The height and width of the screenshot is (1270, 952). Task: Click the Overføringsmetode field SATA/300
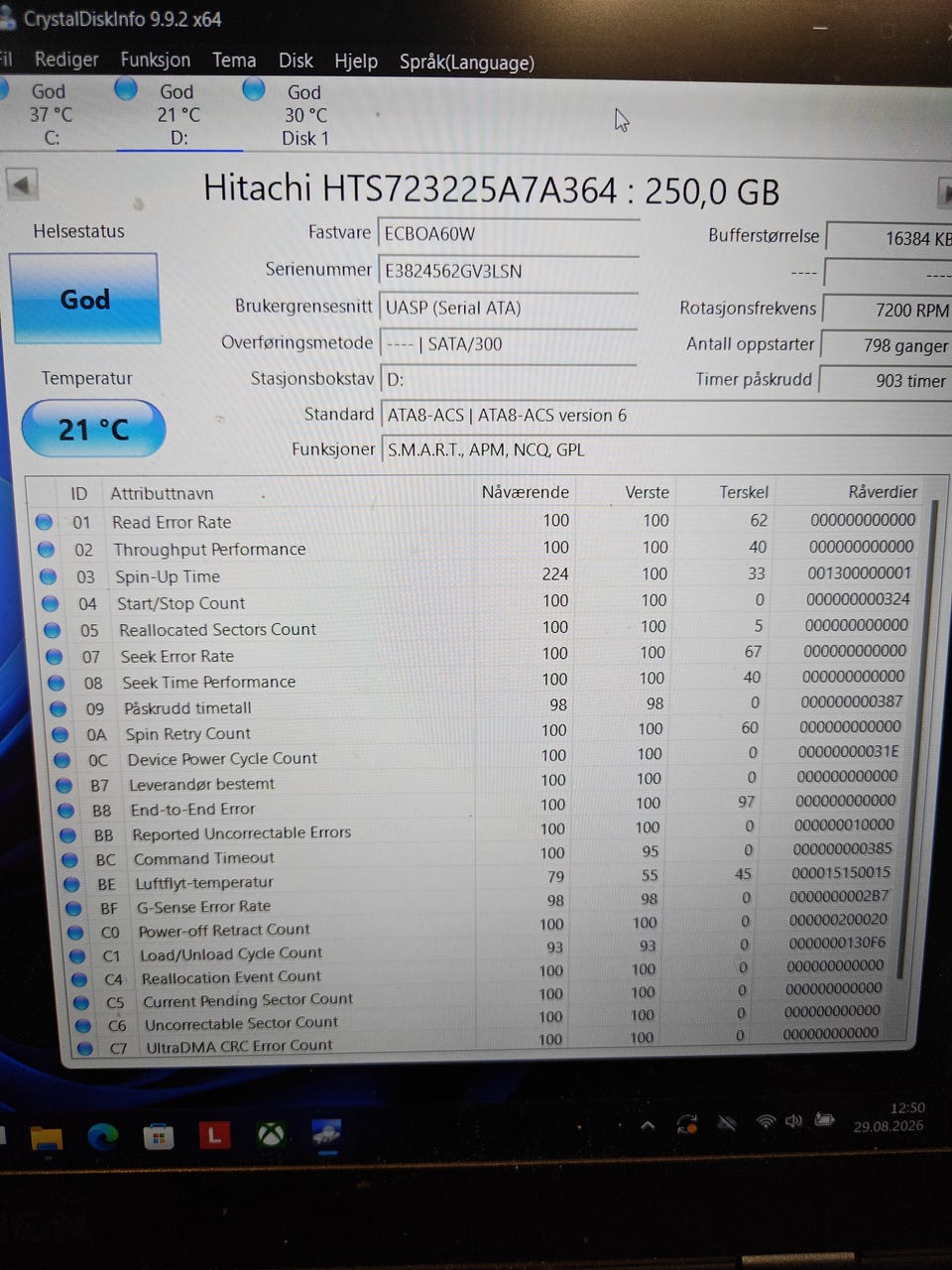(509, 344)
